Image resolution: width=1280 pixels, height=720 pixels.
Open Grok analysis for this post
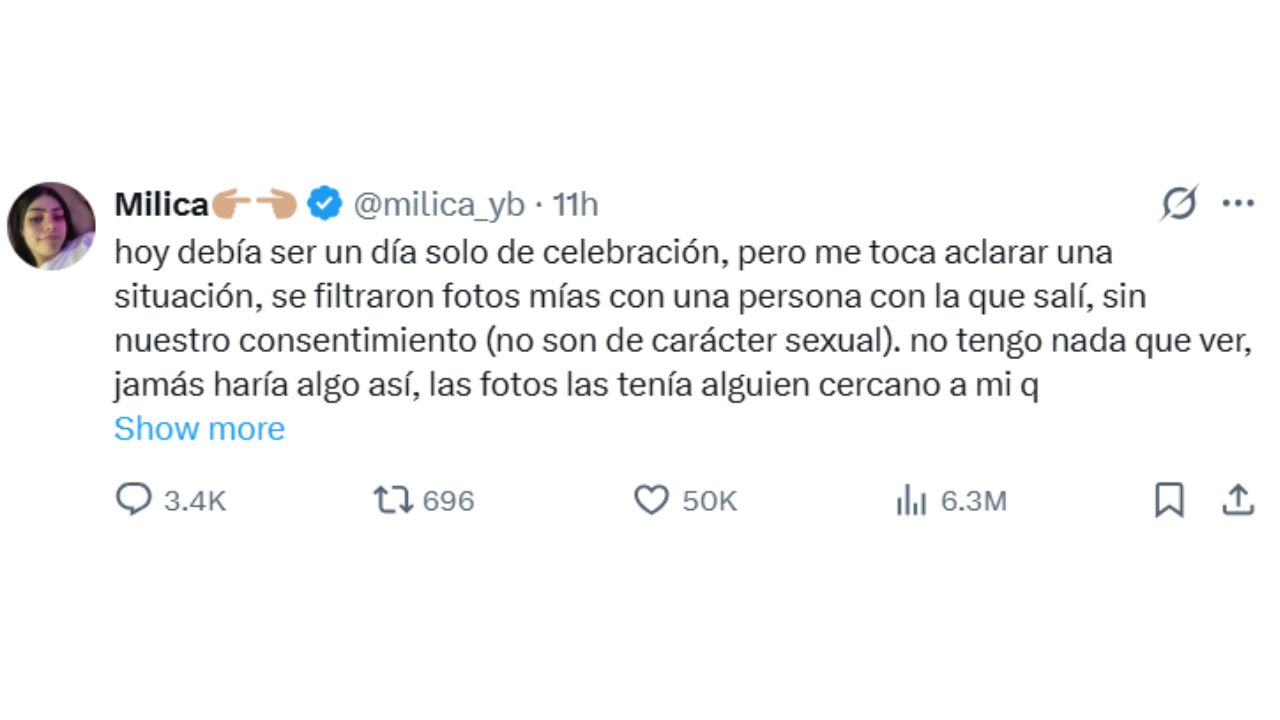pos(1180,203)
